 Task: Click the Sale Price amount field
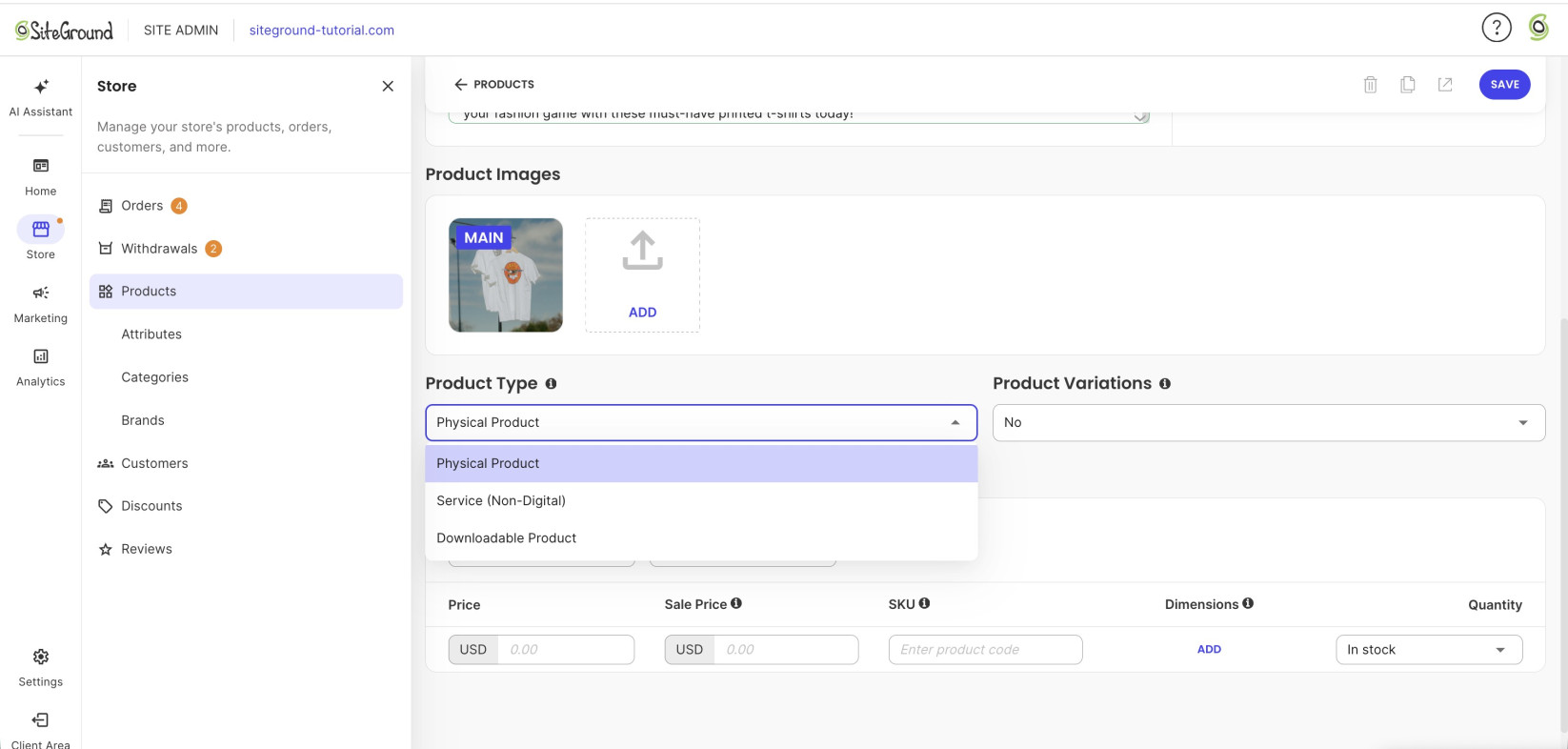tap(786, 650)
